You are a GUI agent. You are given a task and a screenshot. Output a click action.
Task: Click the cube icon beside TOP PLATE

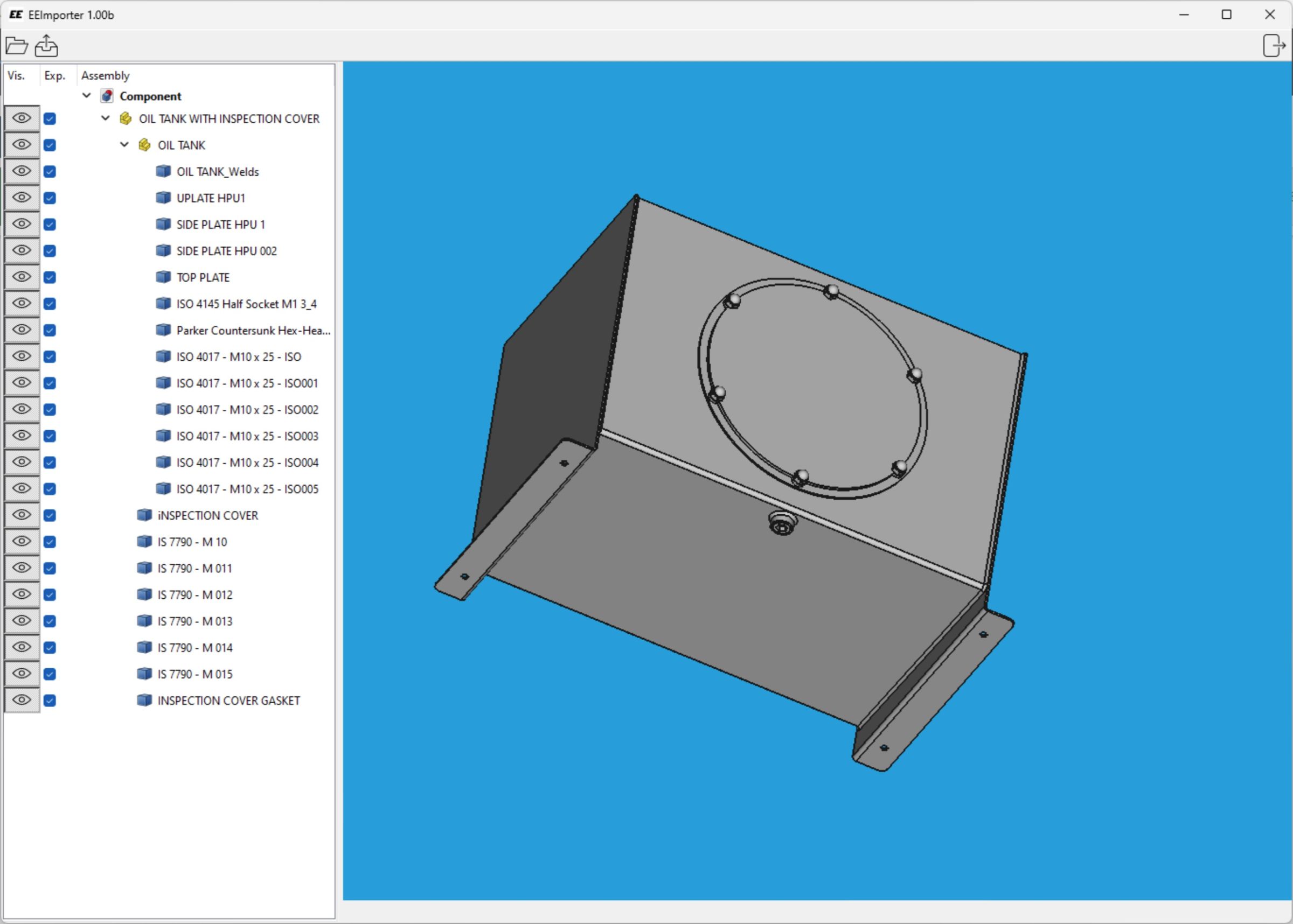[x=163, y=277]
